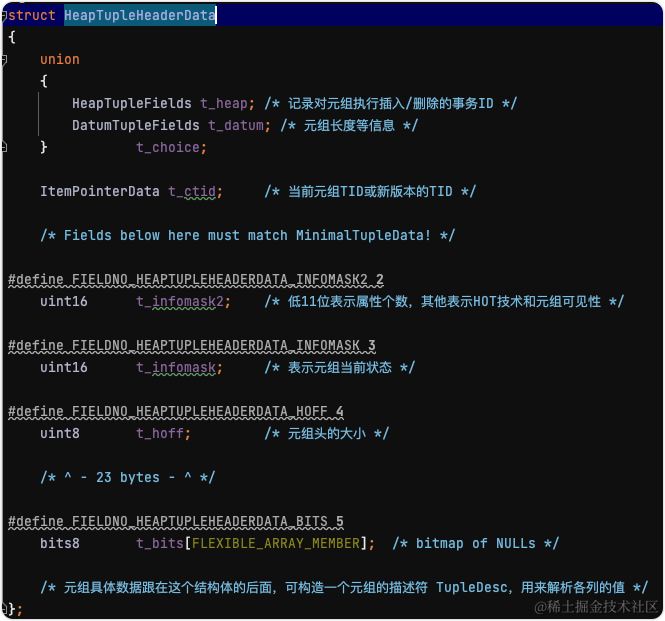Click the DatumTupleFields type name
665x621 pixels.
click(135, 126)
